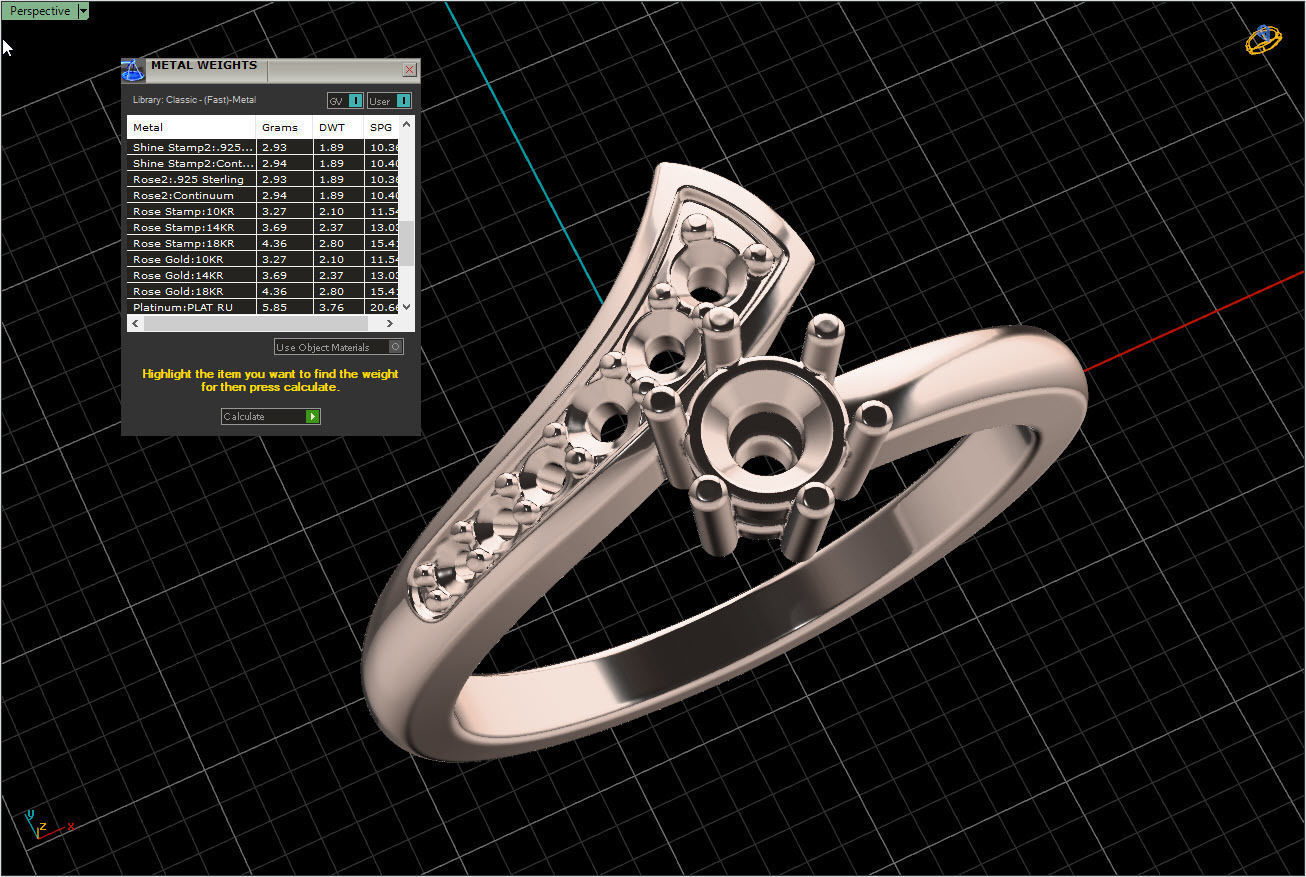The width and height of the screenshot is (1306, 877).
Task: Click the orange ring view icon
Action: tap(1263, 39)
